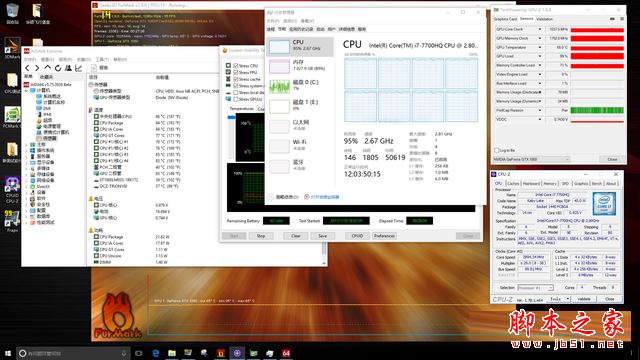
Task: Switch to Graphics Card tab in GPU-Z
Action: [506, 19]
